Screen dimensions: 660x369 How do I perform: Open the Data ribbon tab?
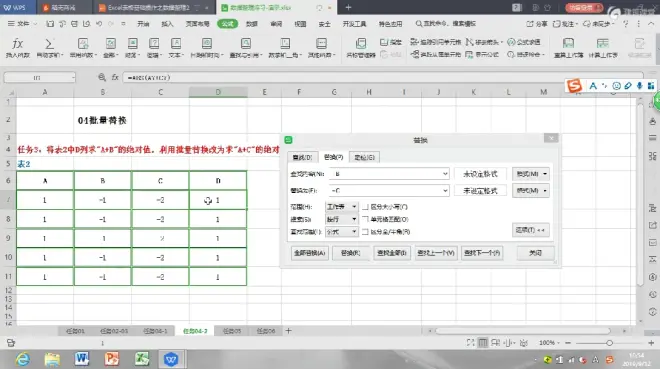click(x=252, y=24)
